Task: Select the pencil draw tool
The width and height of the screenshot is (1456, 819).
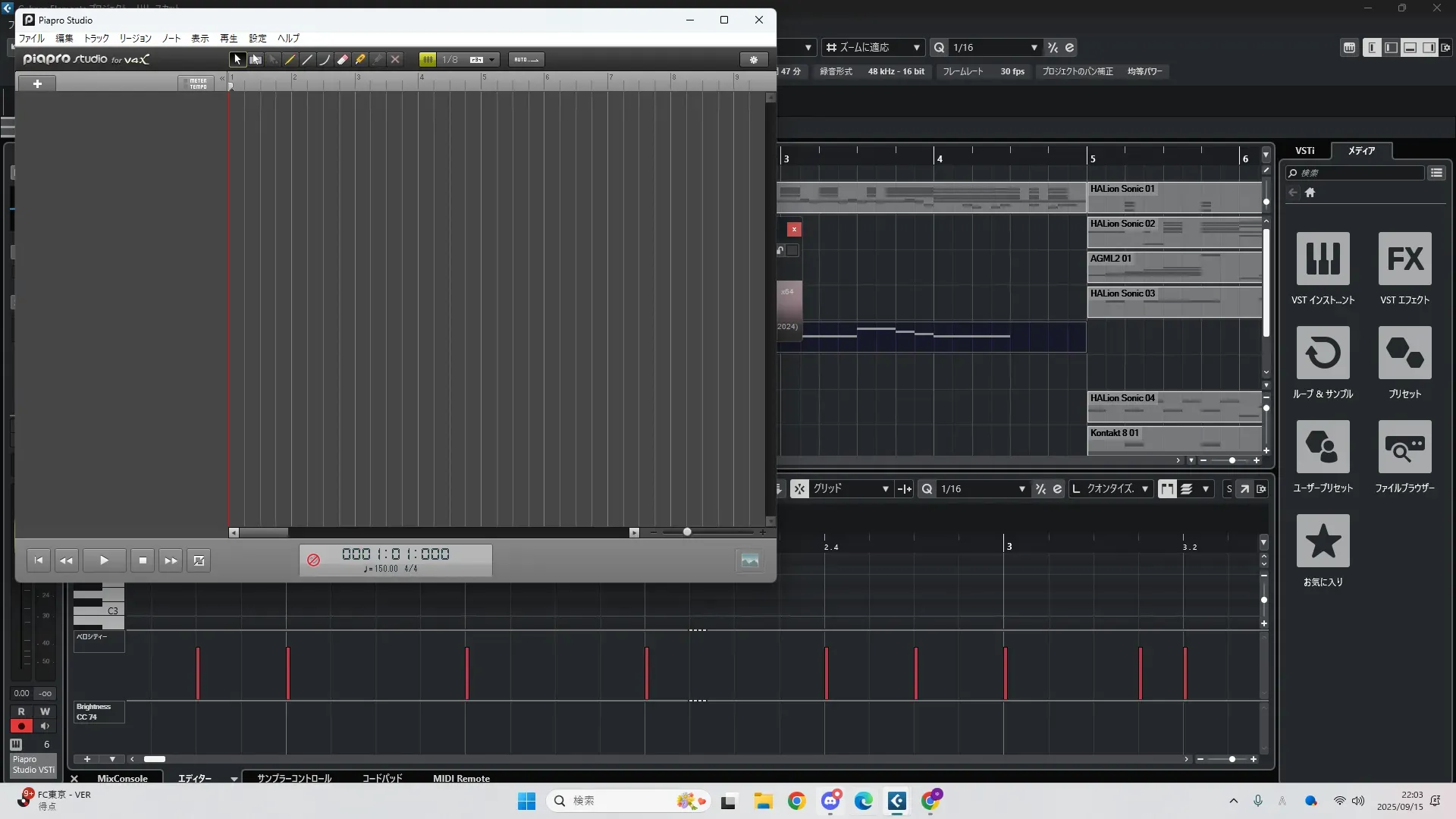Action: click(290, 60)
